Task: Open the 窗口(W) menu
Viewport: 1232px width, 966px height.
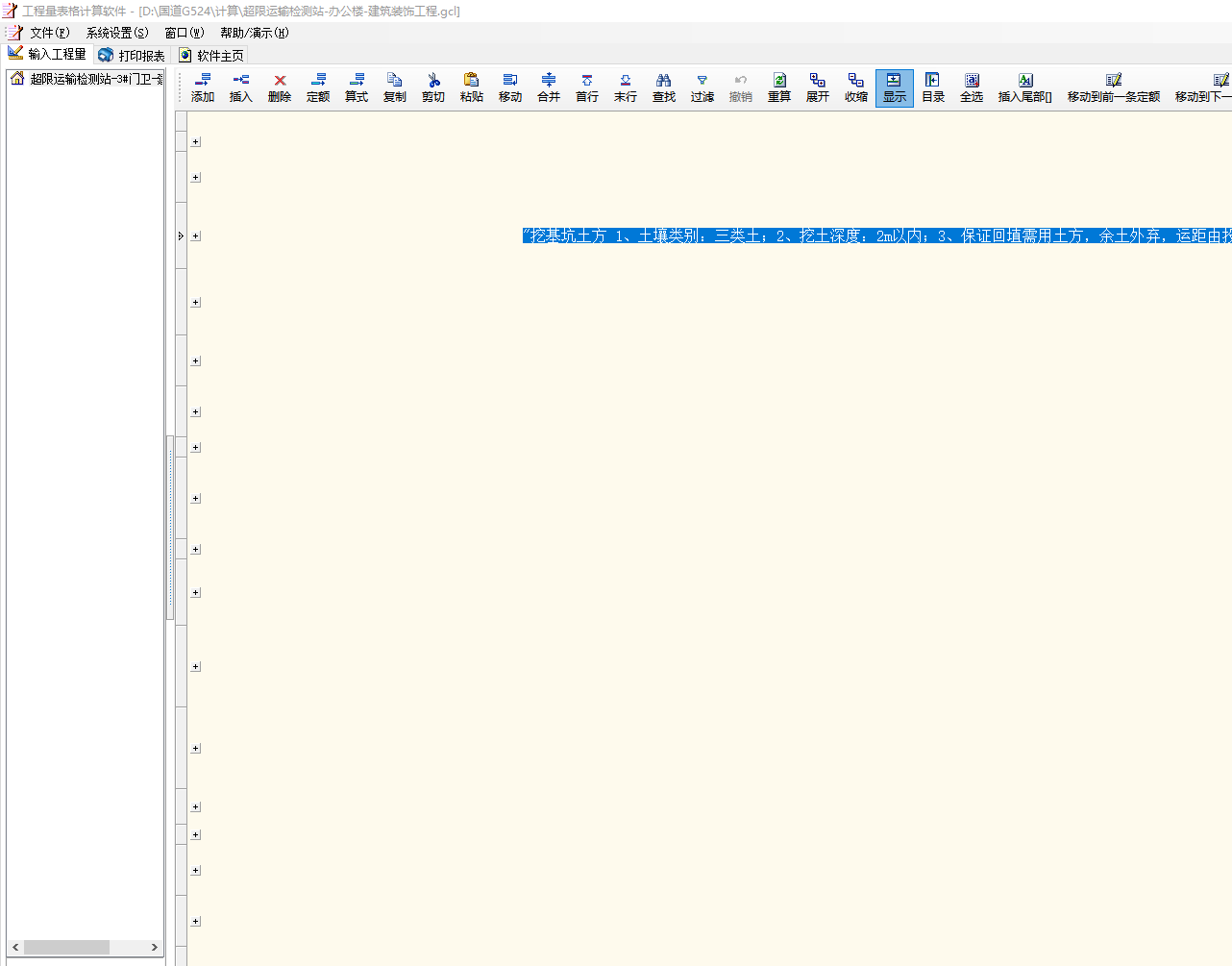Action: pyautogui.click(x=185, y=33)
